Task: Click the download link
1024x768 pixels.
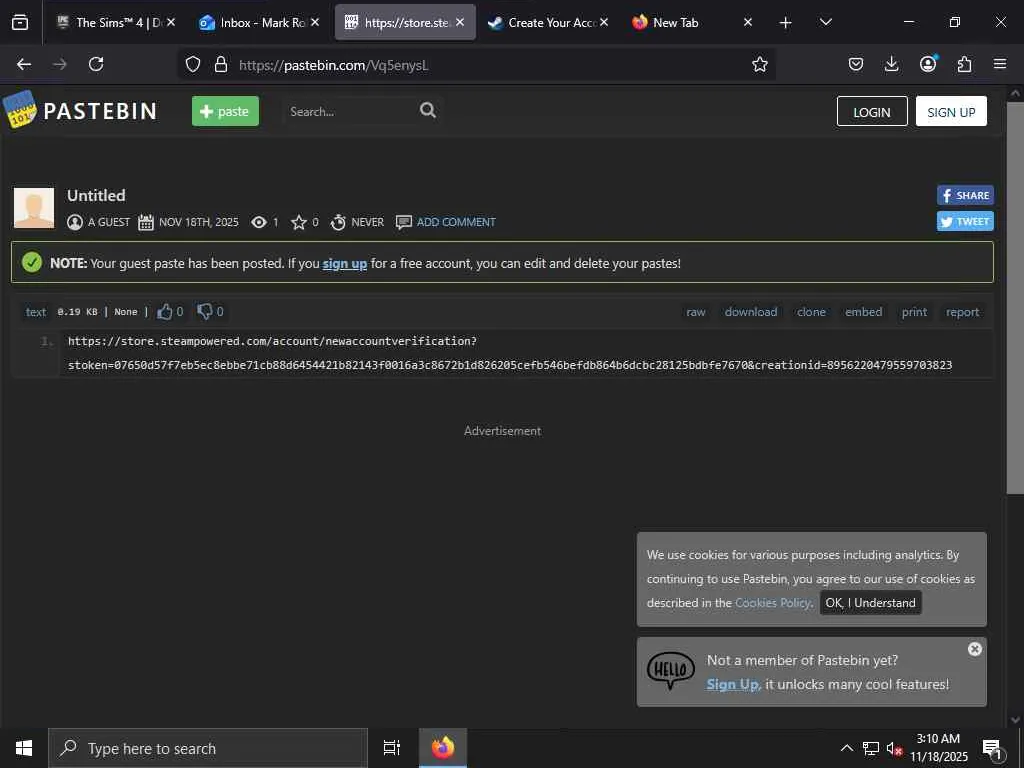Action: 751,312
